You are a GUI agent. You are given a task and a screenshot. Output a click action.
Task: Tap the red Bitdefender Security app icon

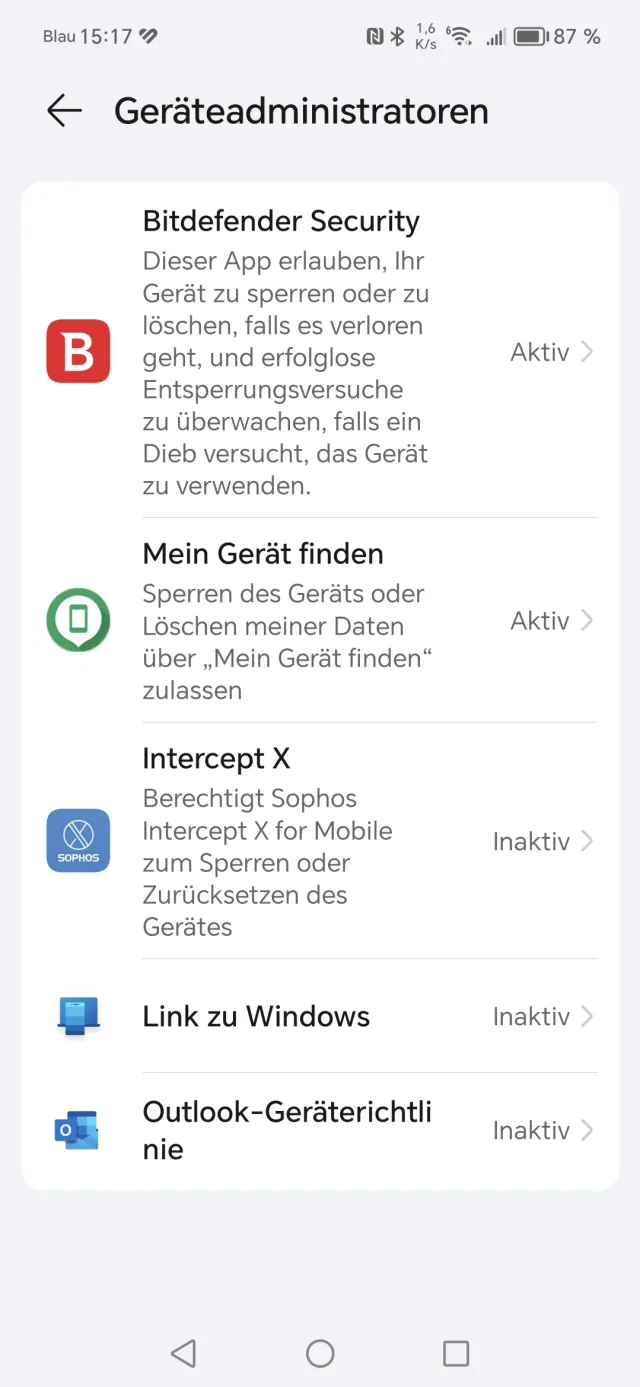(x=78, y=351)
